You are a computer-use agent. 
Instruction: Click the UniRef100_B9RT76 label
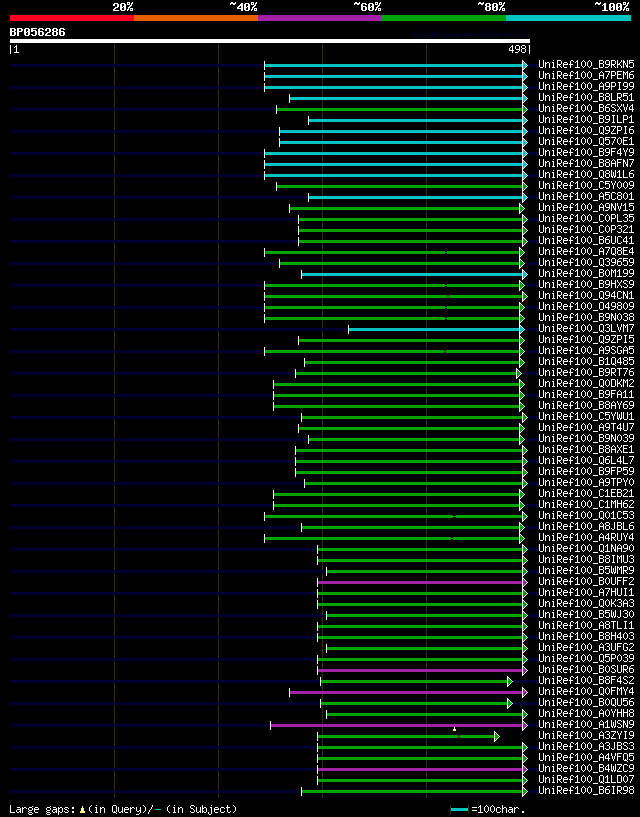click(x=586, y=373)
